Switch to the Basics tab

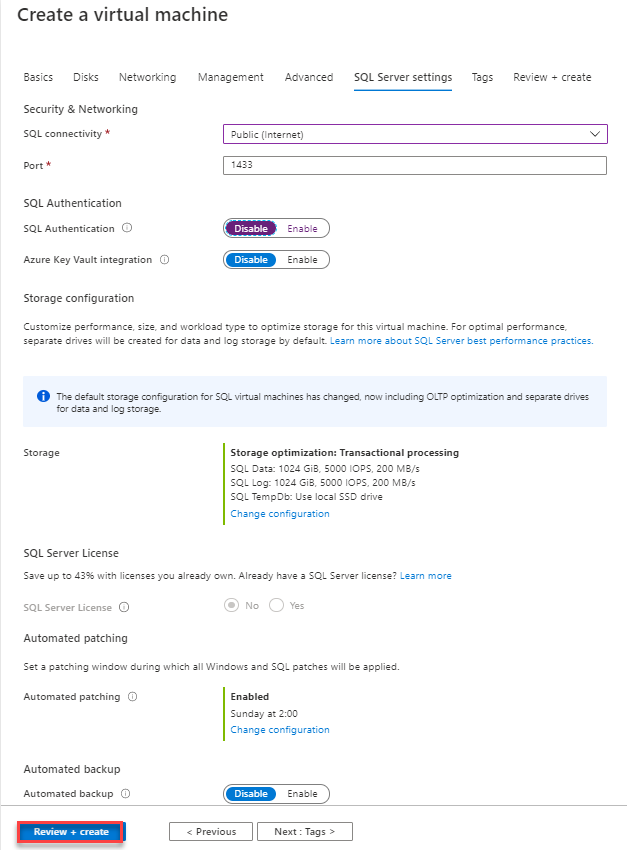(x=38, y=77)
